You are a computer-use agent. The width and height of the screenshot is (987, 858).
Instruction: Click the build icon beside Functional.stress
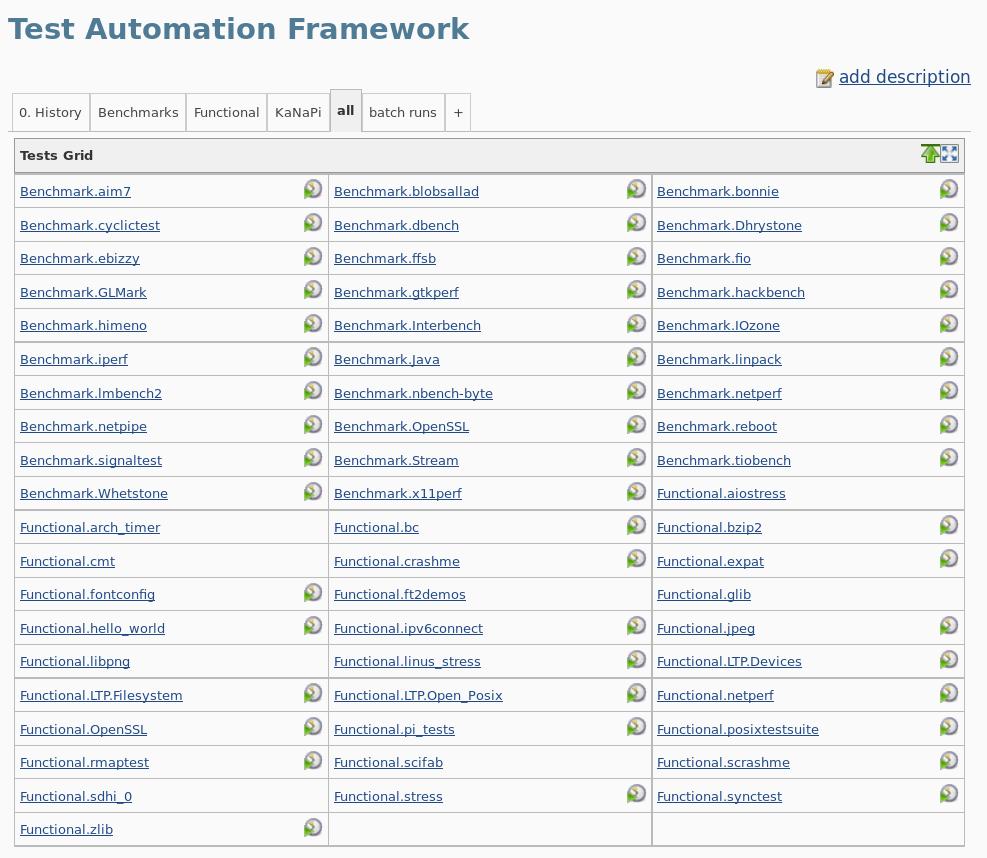(x=636, y=794)
